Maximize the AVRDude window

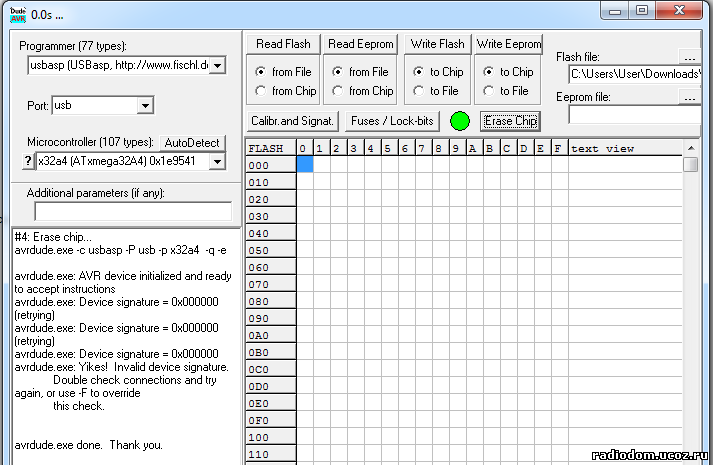(642, 11)
